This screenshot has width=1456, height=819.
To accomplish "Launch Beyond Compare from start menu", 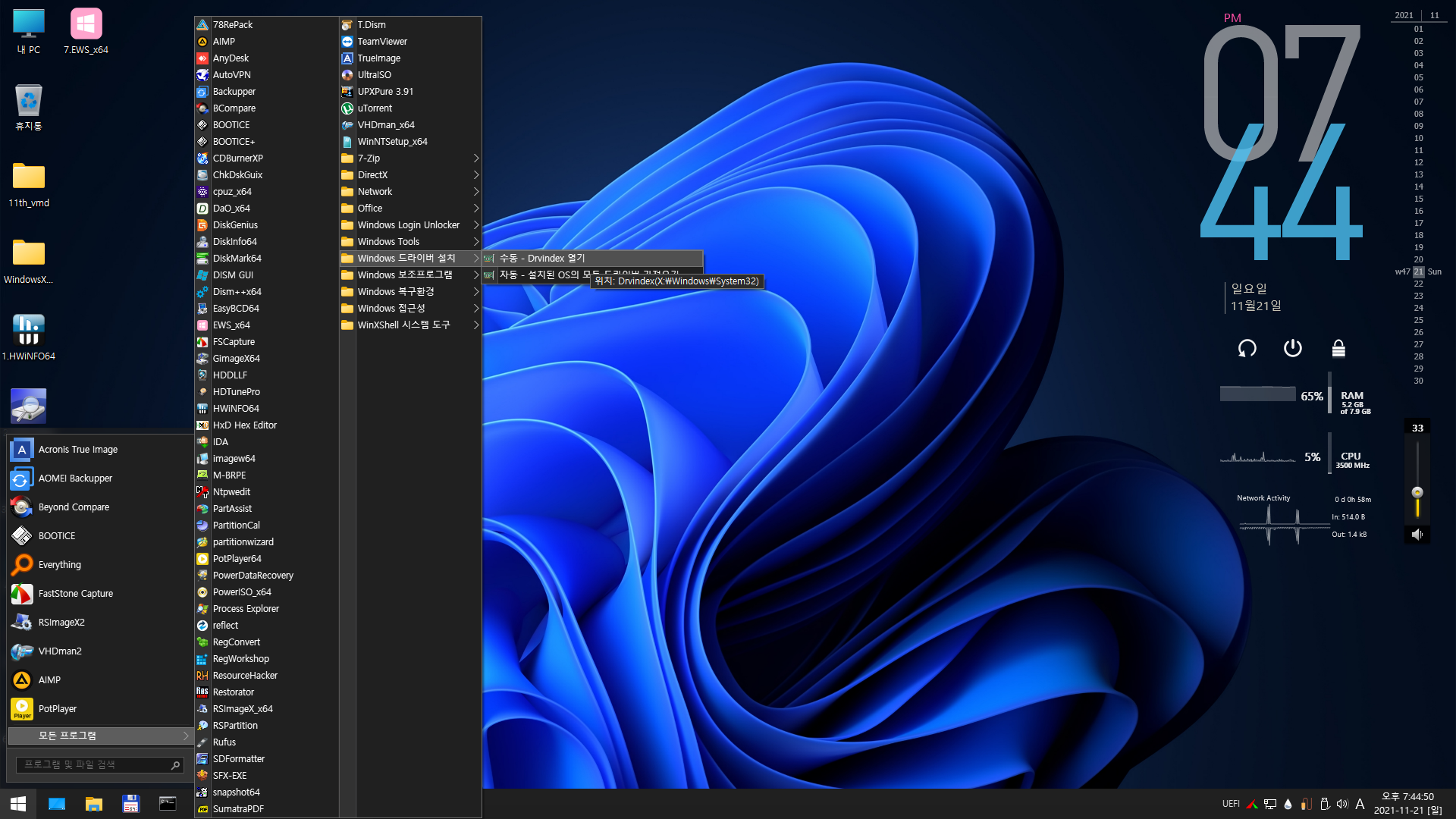I will pyautogui.click(x=100, y=507).
